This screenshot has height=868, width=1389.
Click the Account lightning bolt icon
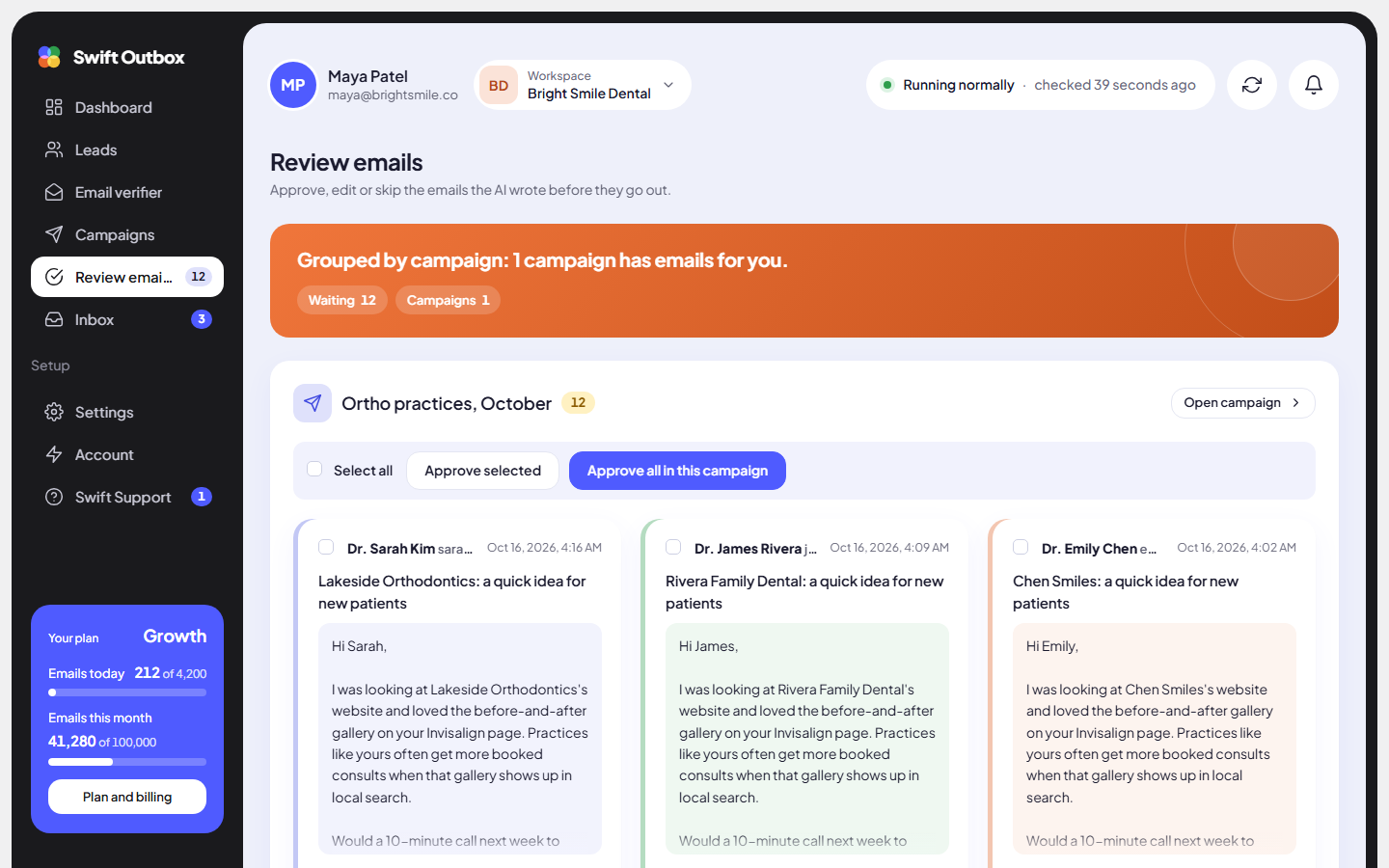coord(54,454)
